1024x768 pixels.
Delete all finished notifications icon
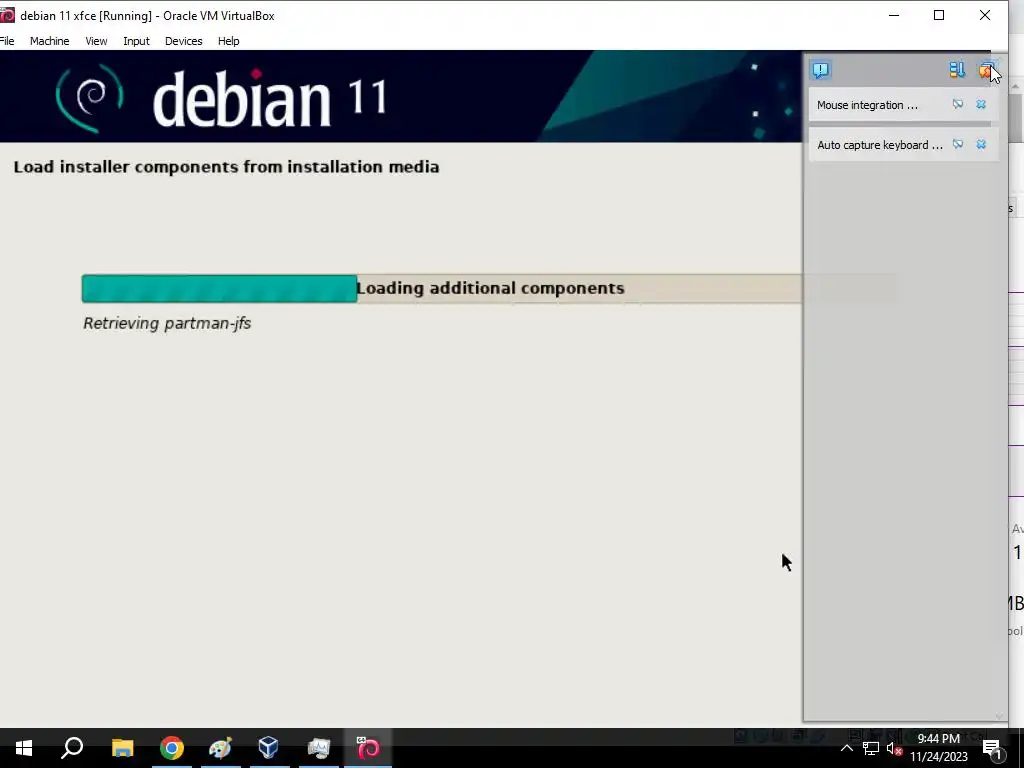tap(985, 70)
